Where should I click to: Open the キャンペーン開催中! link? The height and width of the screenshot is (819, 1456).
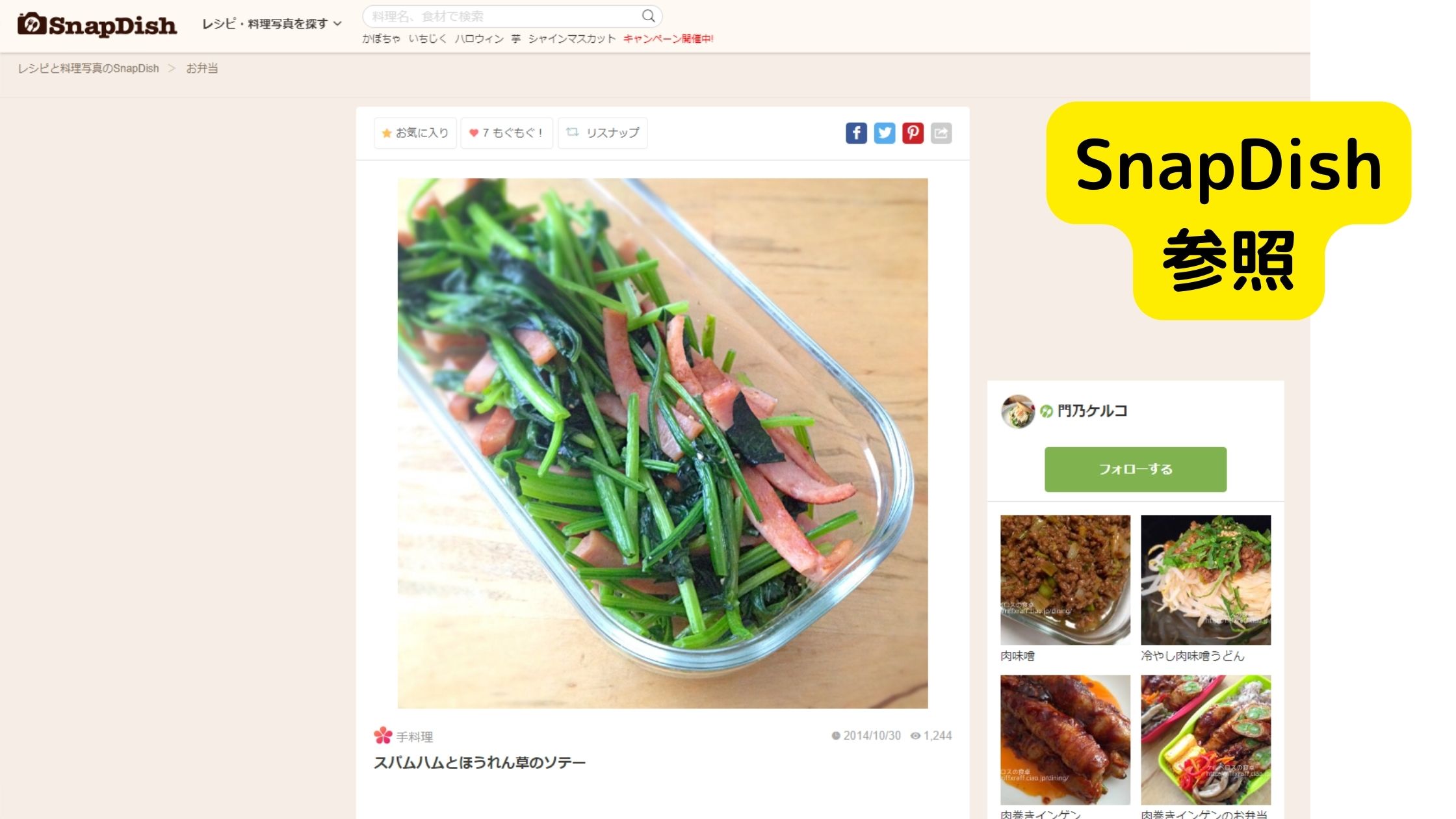coord(668,39)
